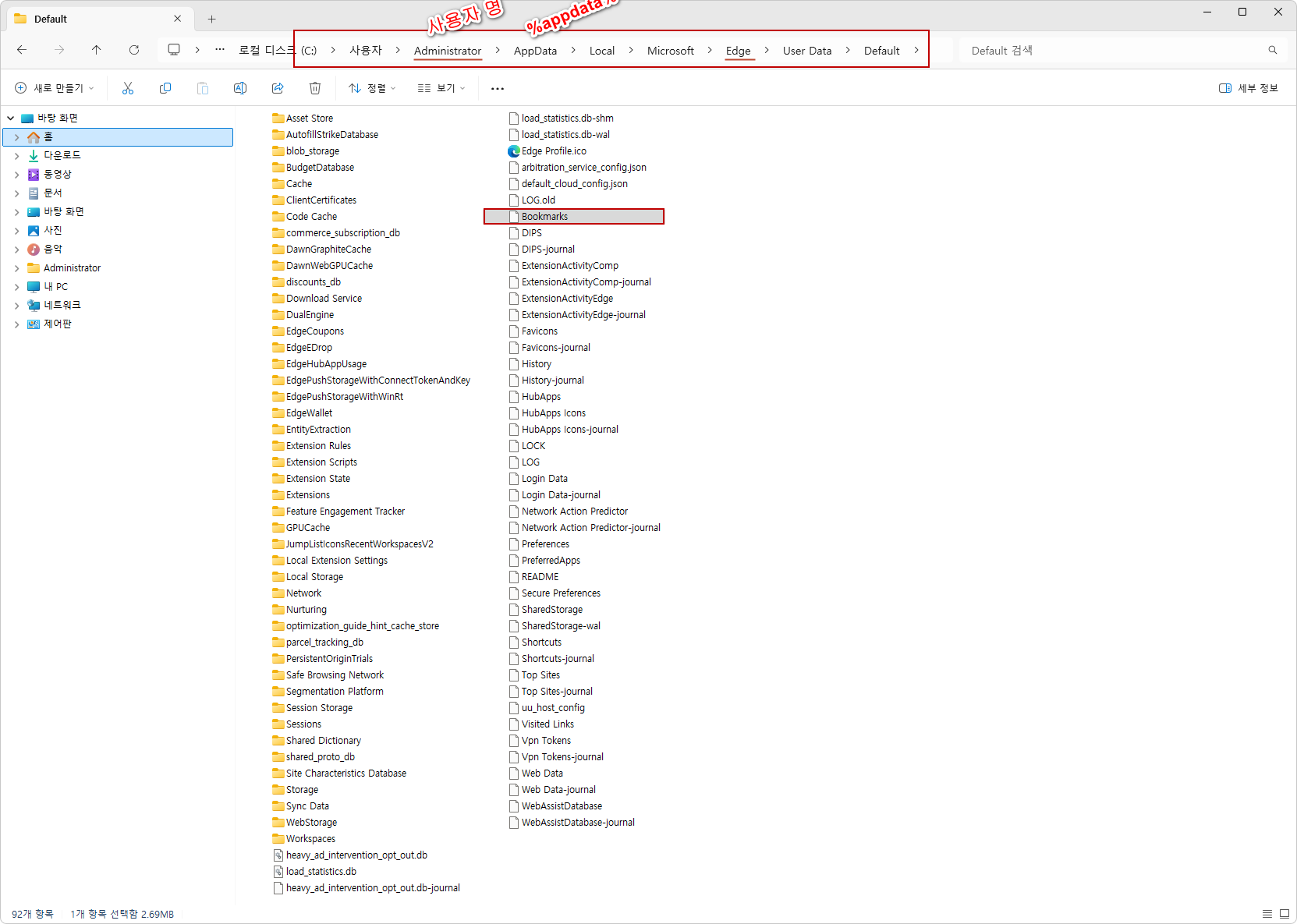Click the Copy icon in toolbar

point(165,88)
